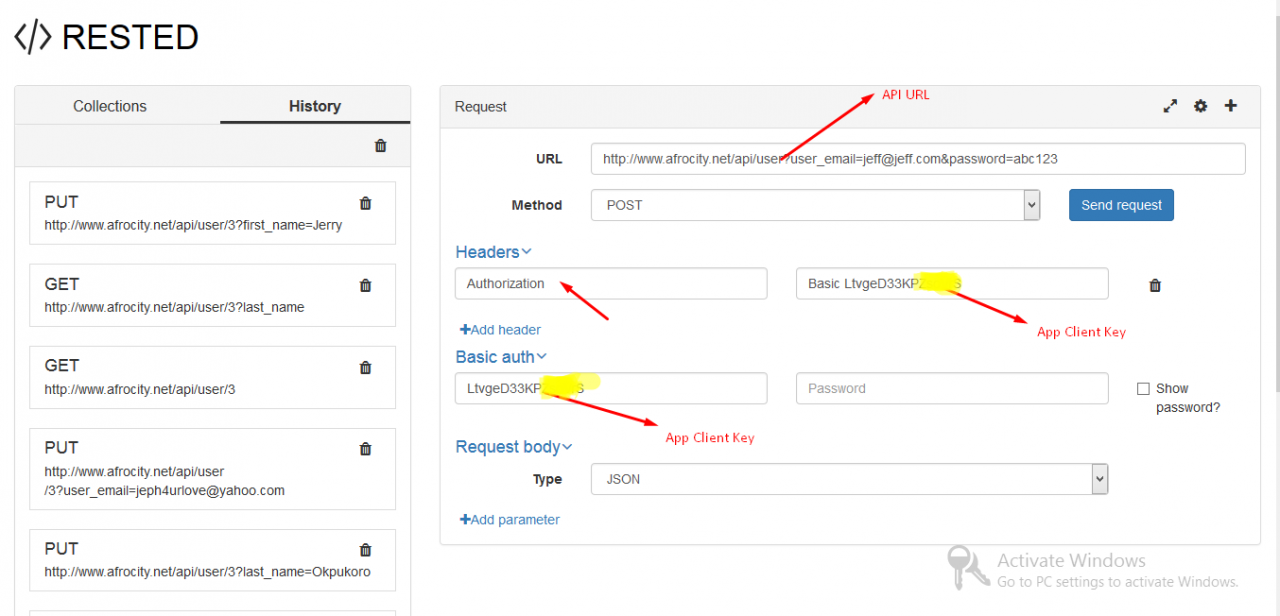Select the History tab
The height and width of the screenshot is (616, 1280).
click(x=314, y=106)
